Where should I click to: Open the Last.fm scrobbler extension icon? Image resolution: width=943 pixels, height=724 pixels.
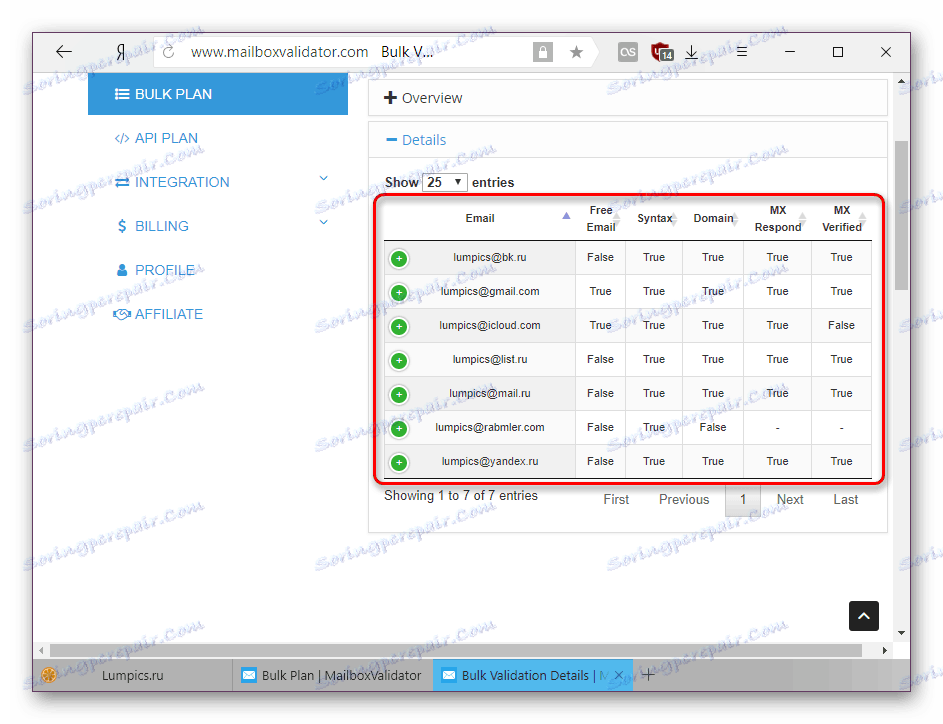[627, 52]
